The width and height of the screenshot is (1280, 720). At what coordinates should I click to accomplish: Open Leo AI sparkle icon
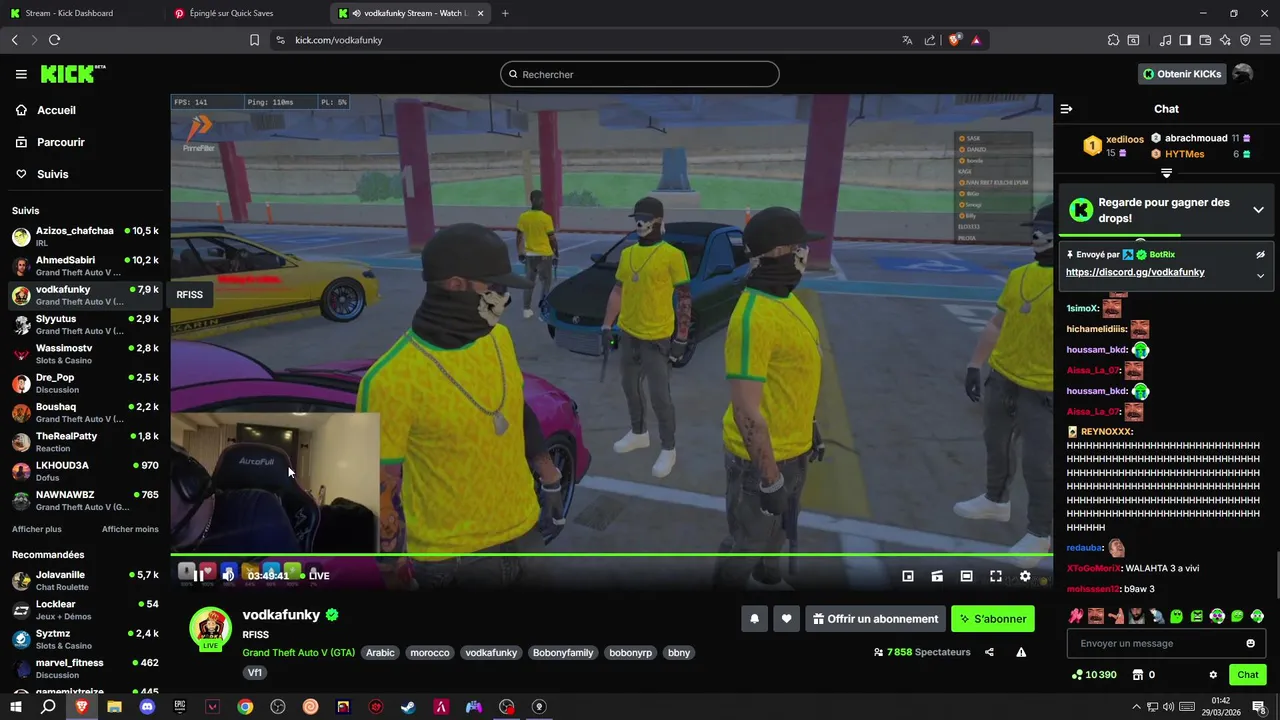click(1225, 40)
